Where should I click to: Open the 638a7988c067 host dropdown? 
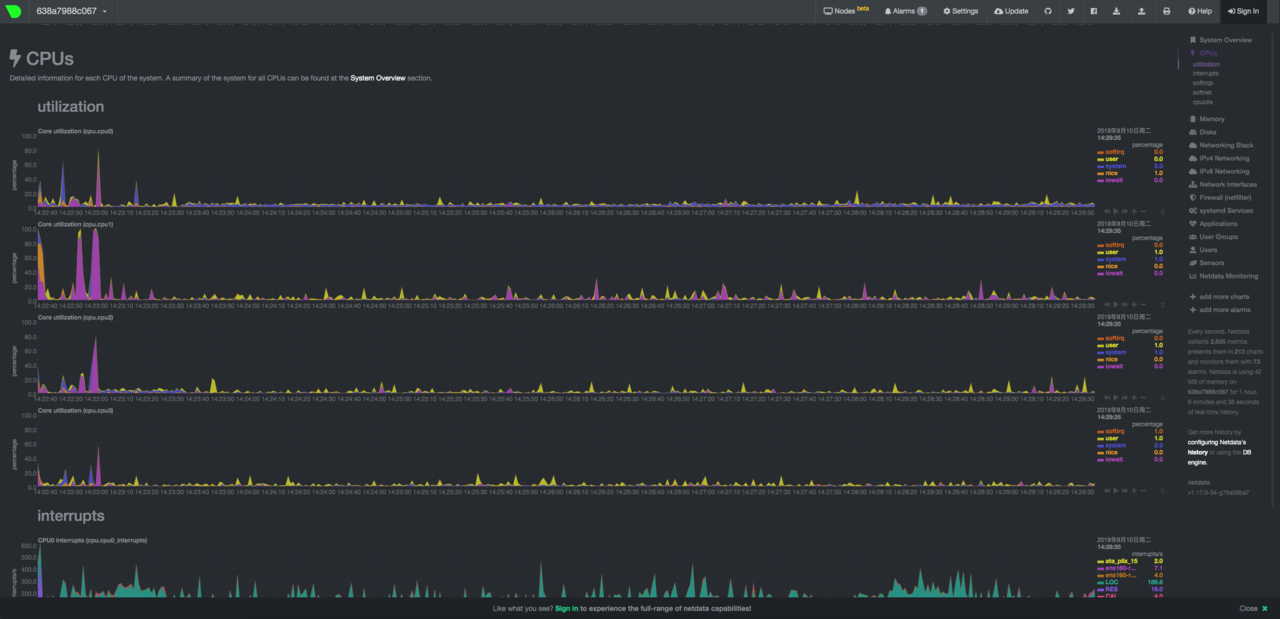pos(72,11)
